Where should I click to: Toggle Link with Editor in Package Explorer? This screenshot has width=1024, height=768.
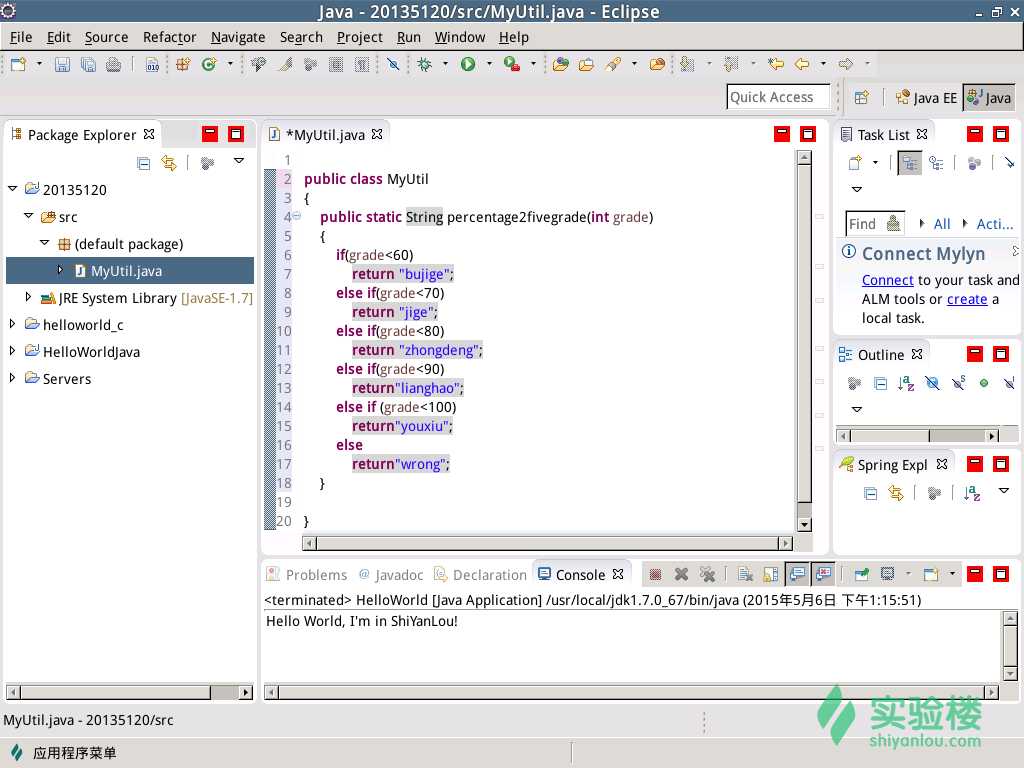(x=169, y=163)
